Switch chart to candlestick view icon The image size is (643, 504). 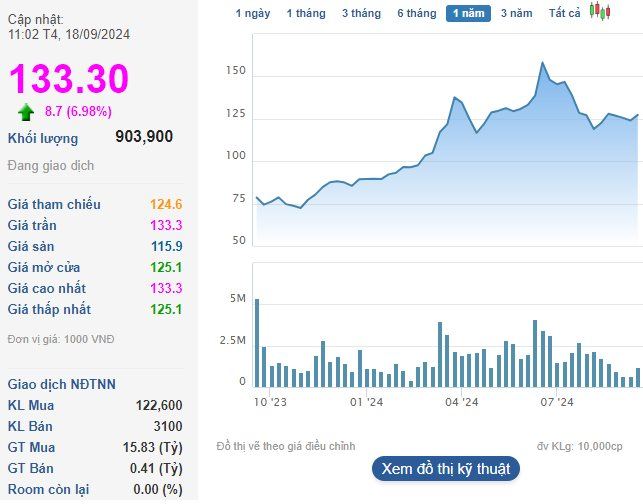click(600, 11)
